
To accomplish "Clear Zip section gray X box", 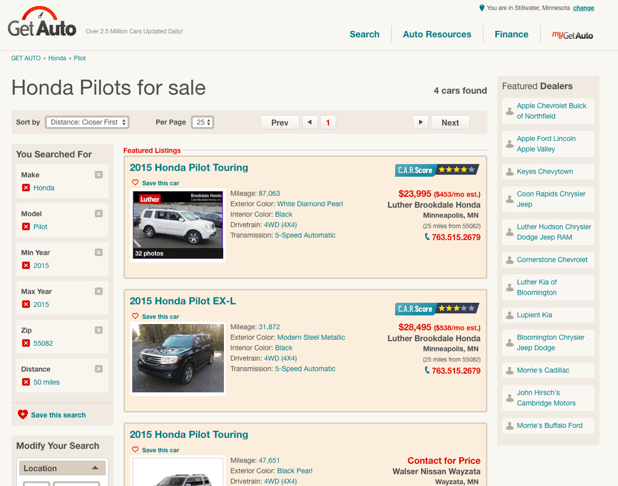I will 99,330.
